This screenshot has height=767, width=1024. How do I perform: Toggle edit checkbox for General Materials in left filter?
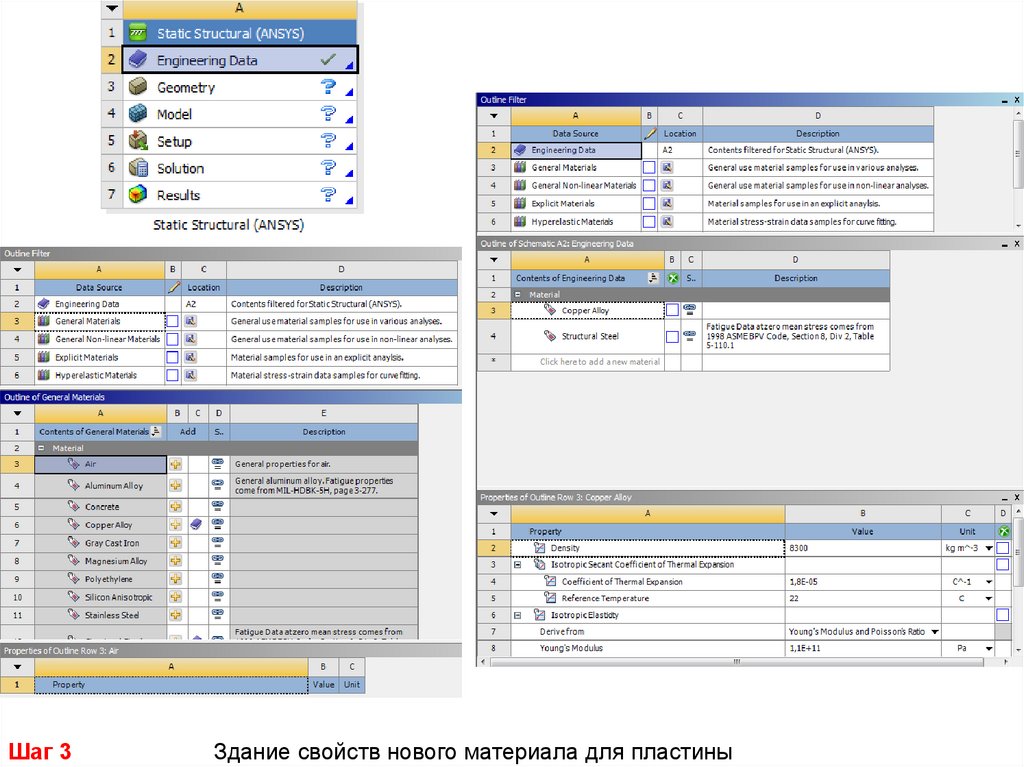pyautogui.click(x=172, y=321)
